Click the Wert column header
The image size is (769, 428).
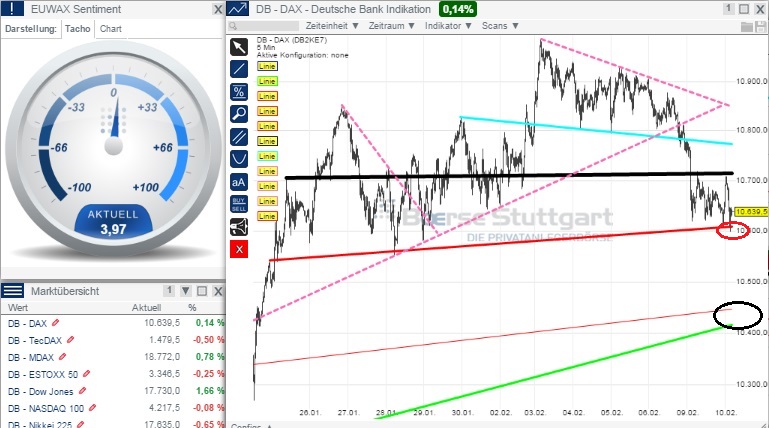18,307
